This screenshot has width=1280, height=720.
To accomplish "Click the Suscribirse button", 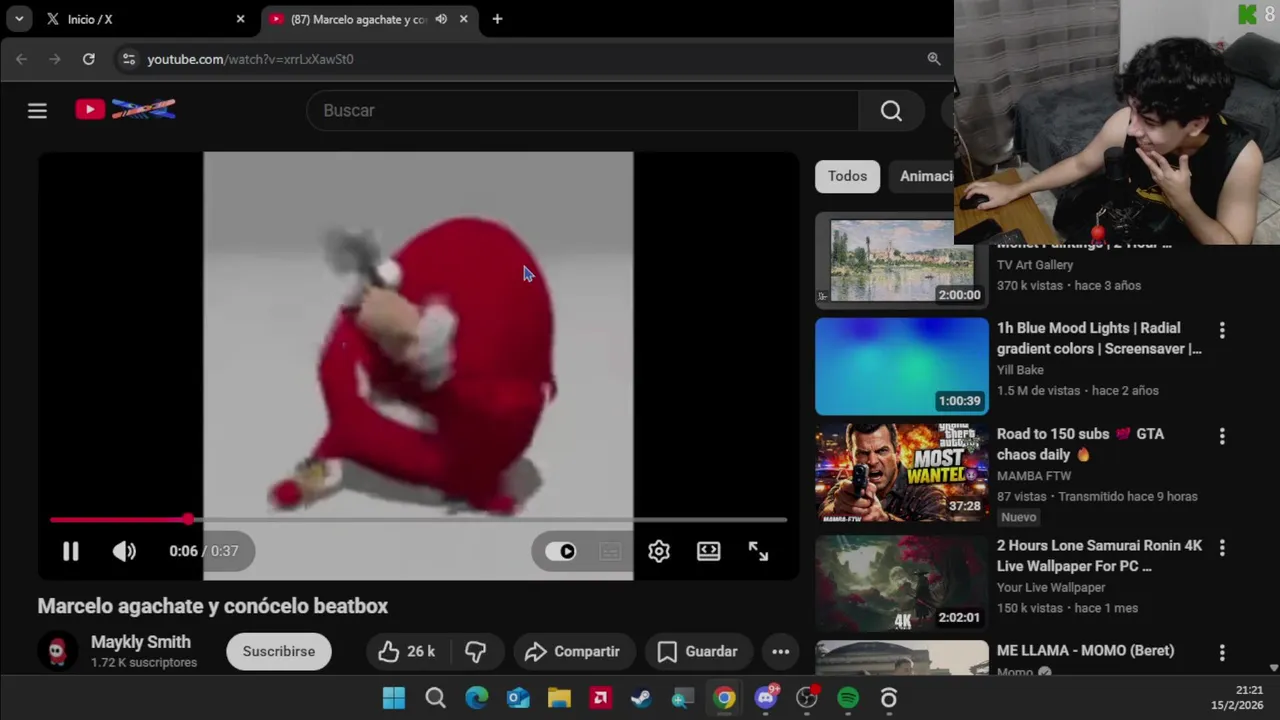I will tap(279, 651).
